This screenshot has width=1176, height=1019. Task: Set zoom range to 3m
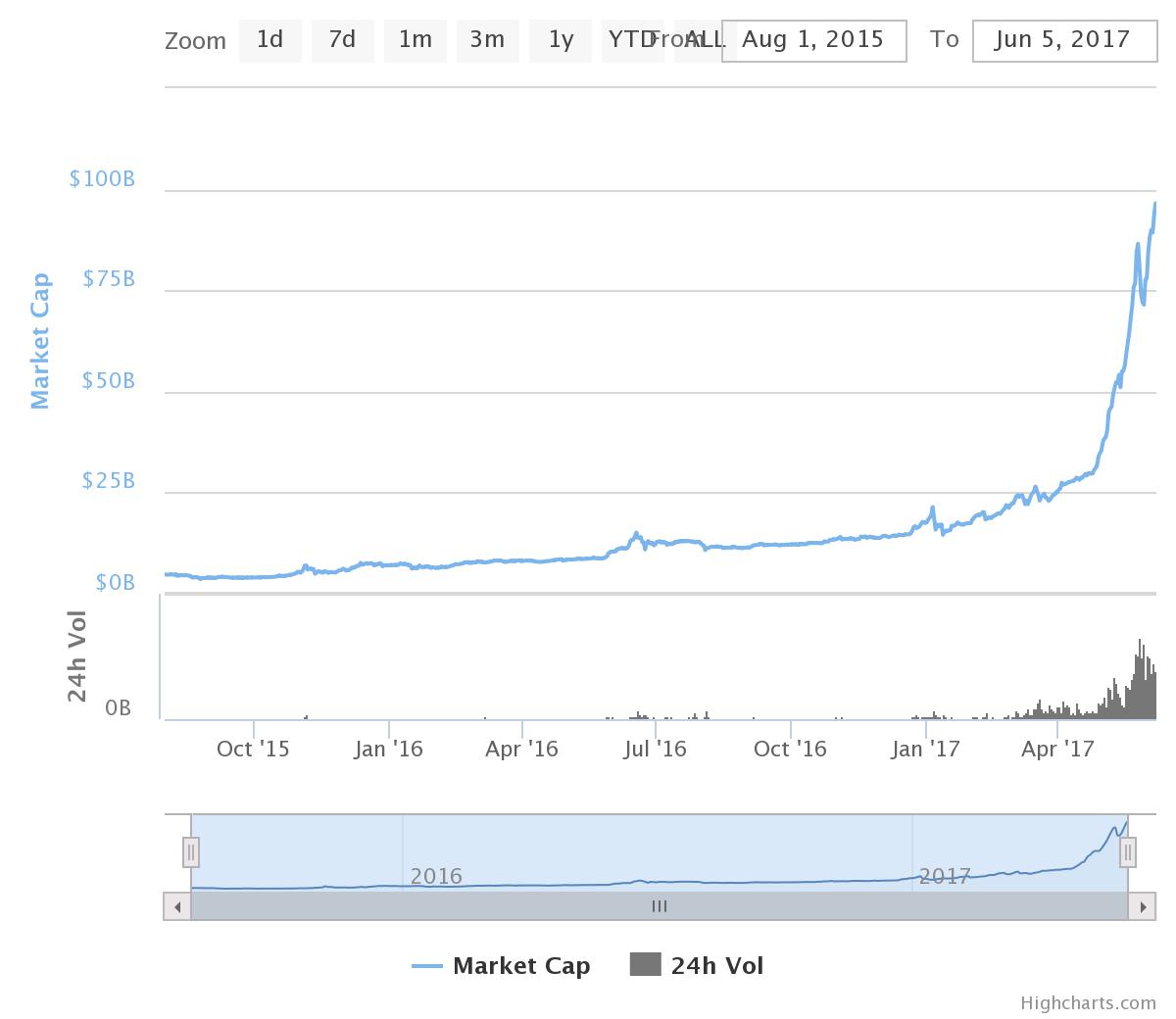click(x=487, y=40)
